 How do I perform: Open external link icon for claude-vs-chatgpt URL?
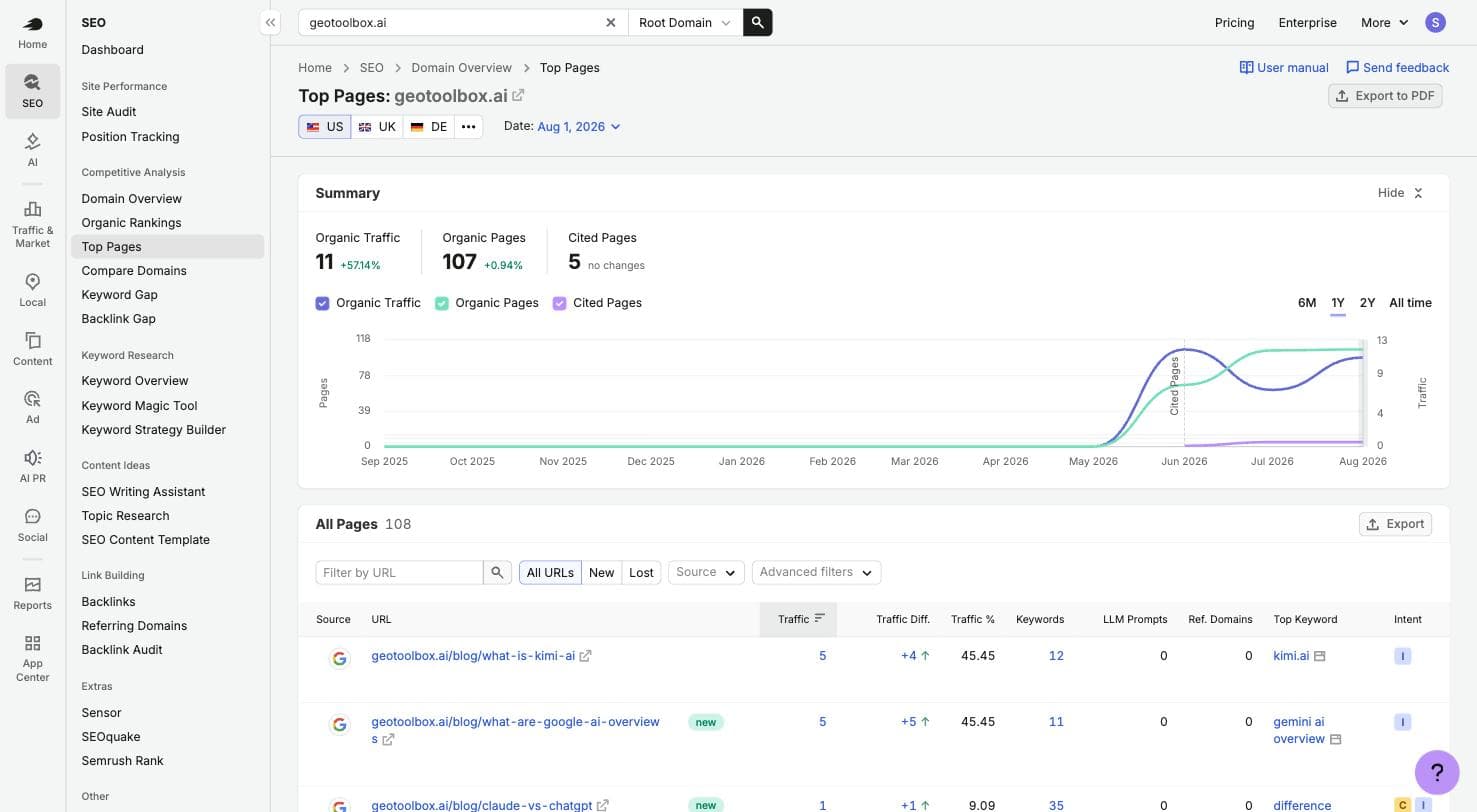click(603, 805)
